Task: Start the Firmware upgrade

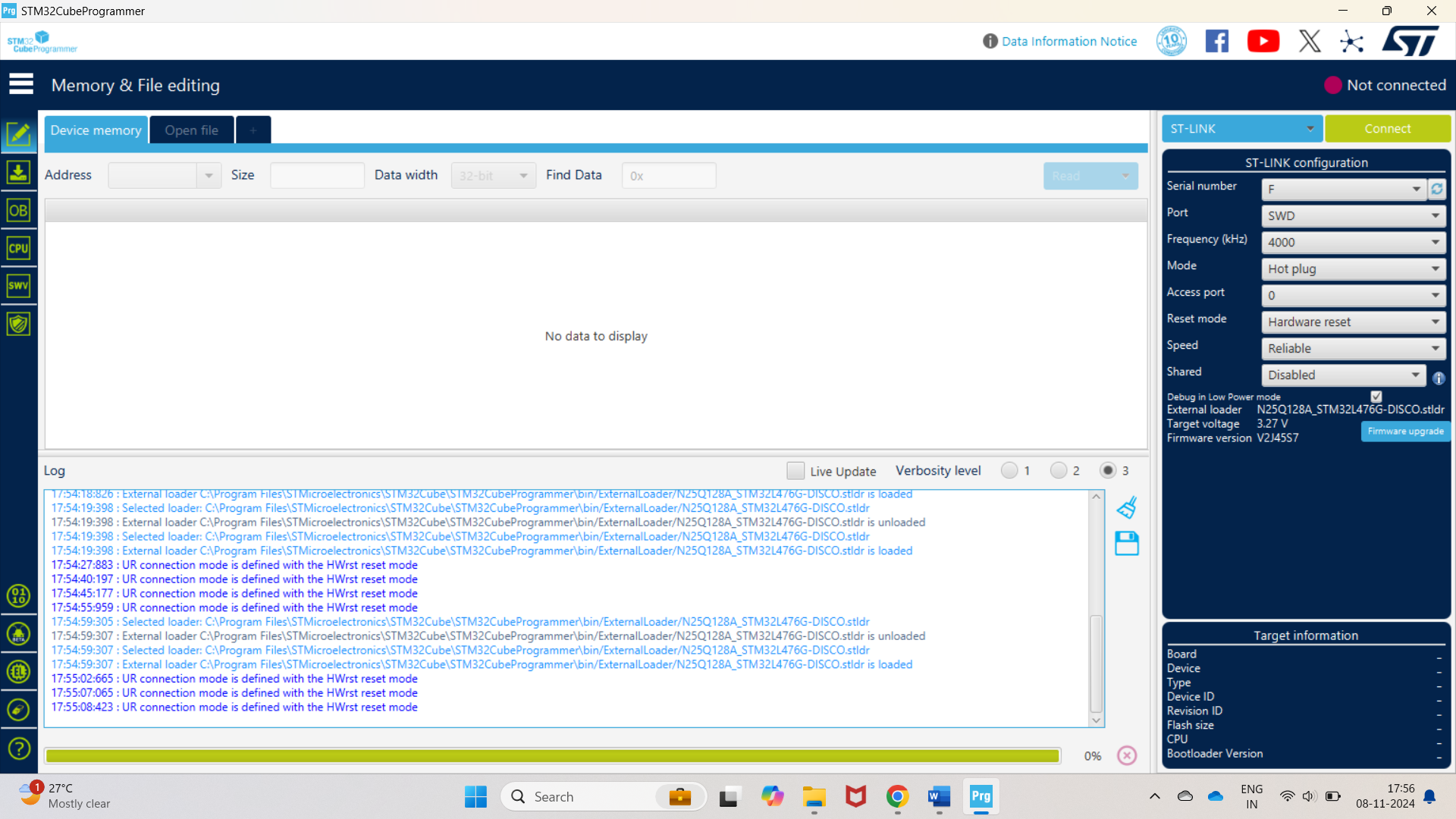Action: pos(1405,431)
